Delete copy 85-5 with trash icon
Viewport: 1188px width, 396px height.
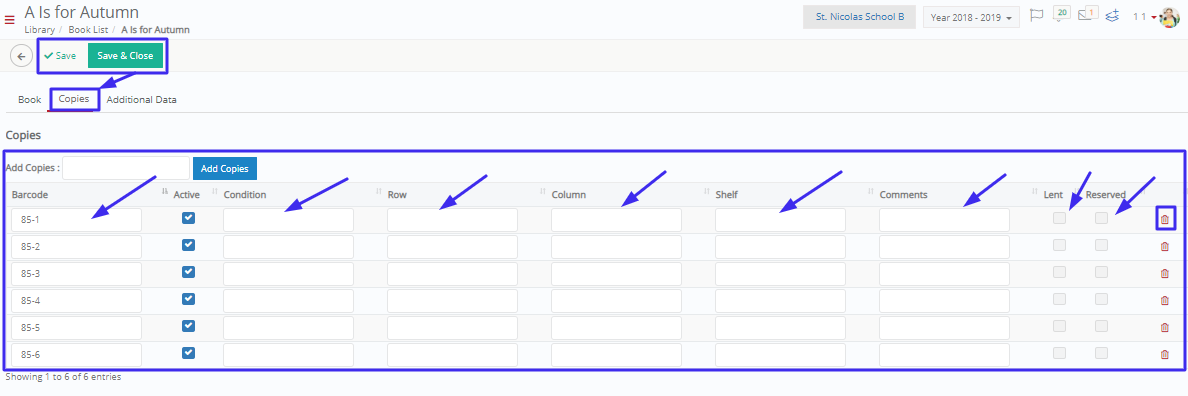[x=1165, y=328]
